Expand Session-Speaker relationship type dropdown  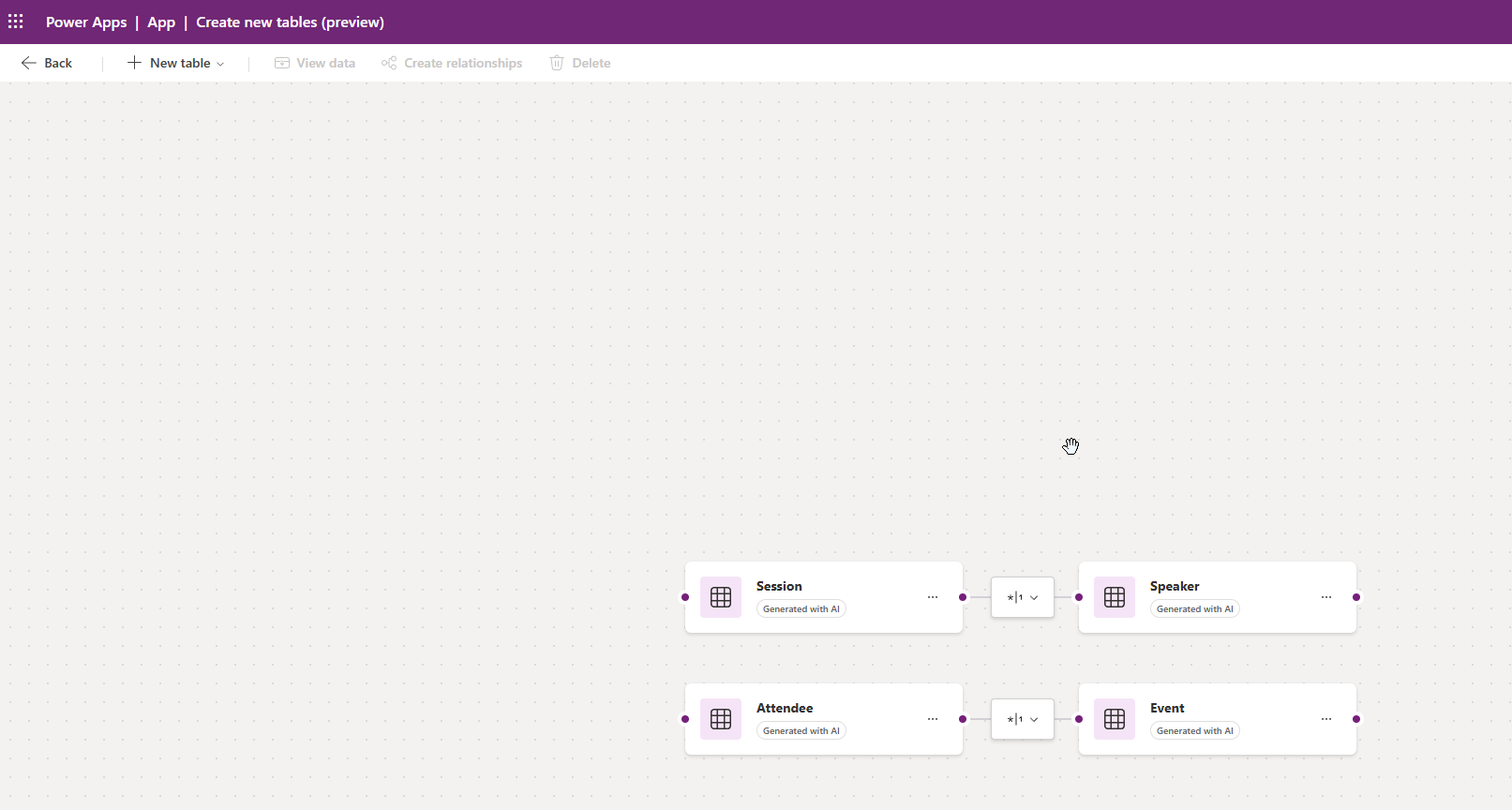point(1023,597)
